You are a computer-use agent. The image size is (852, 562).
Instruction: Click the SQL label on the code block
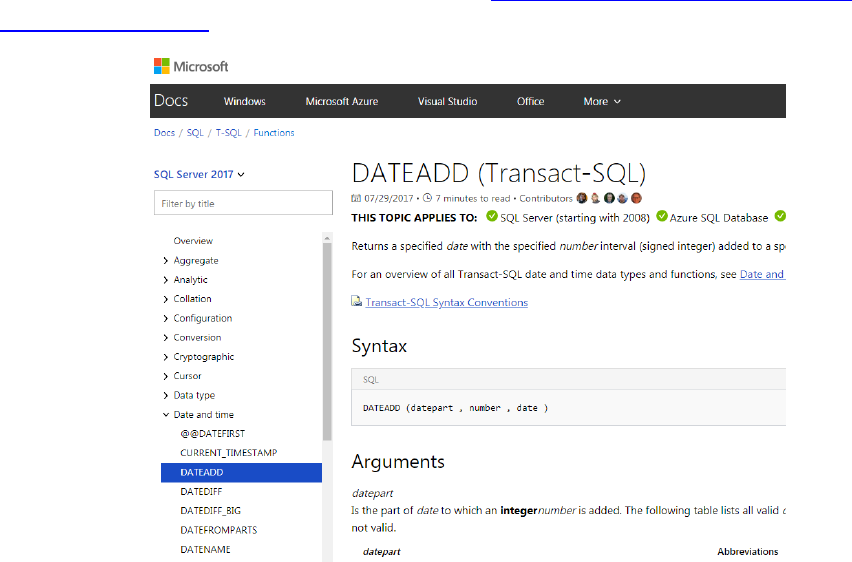point(371,379)
